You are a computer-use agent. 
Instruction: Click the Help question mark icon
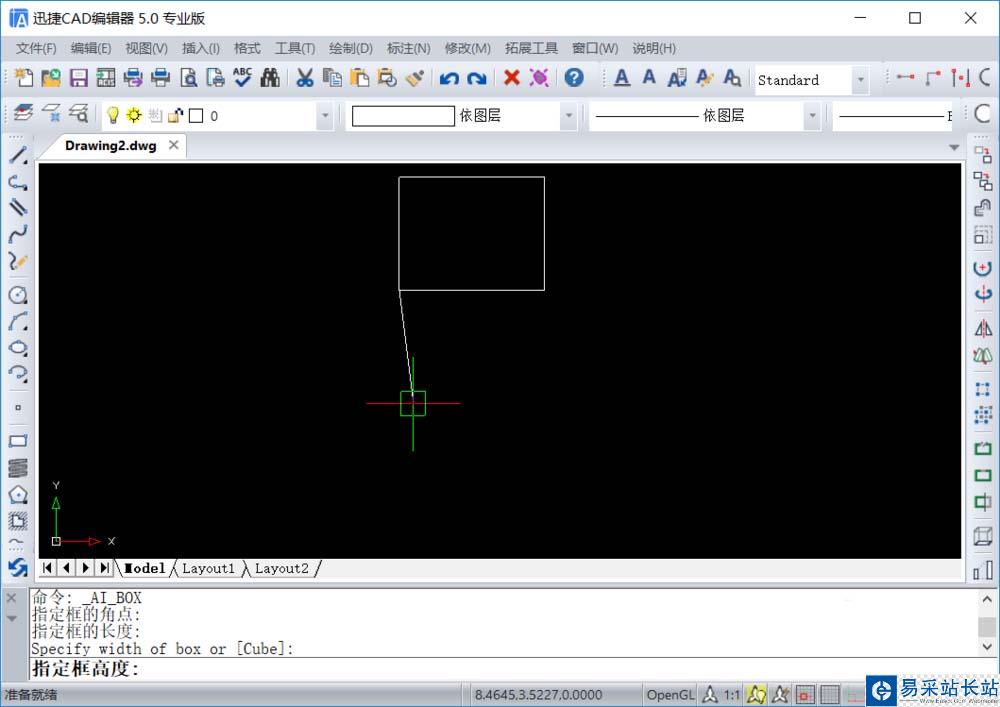tap(573, 78)
